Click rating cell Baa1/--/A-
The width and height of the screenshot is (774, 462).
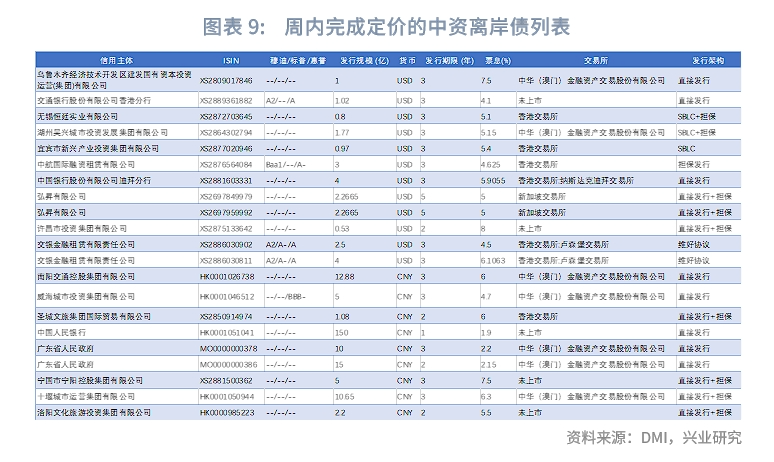(x=285, y=164)
